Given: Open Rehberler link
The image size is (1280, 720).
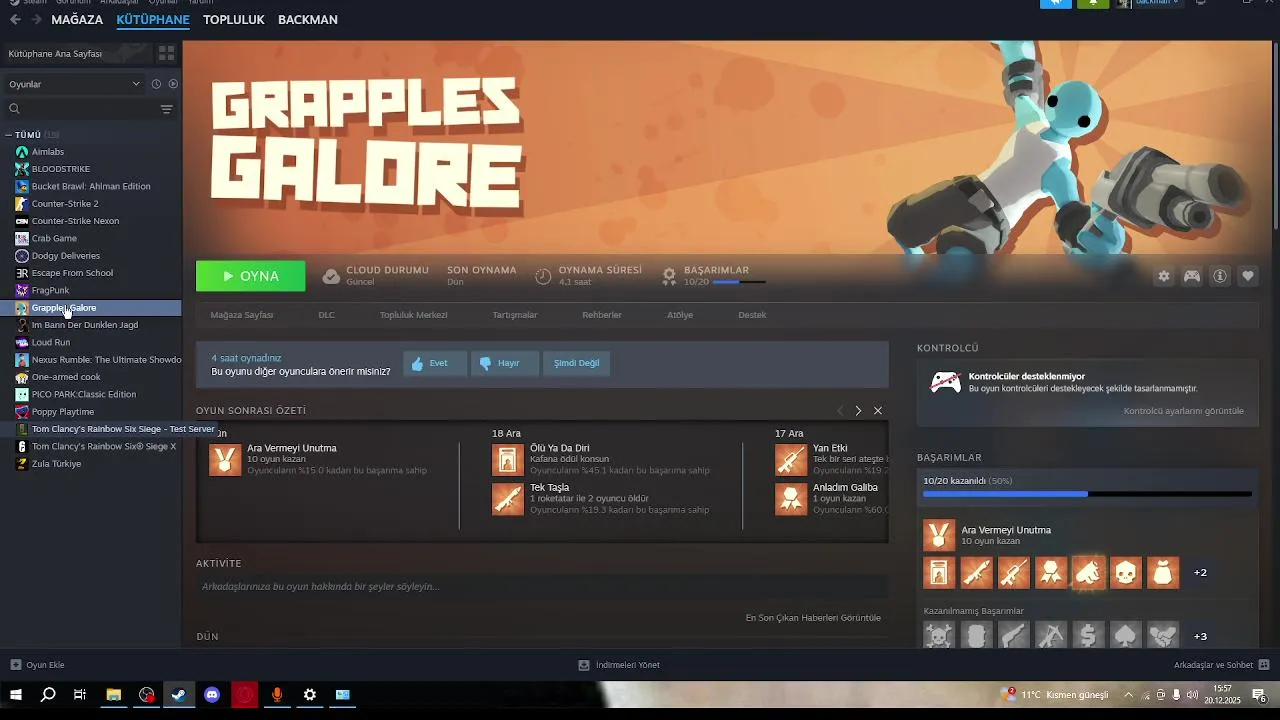Looking at the screenshot, I should click(602, 315).
